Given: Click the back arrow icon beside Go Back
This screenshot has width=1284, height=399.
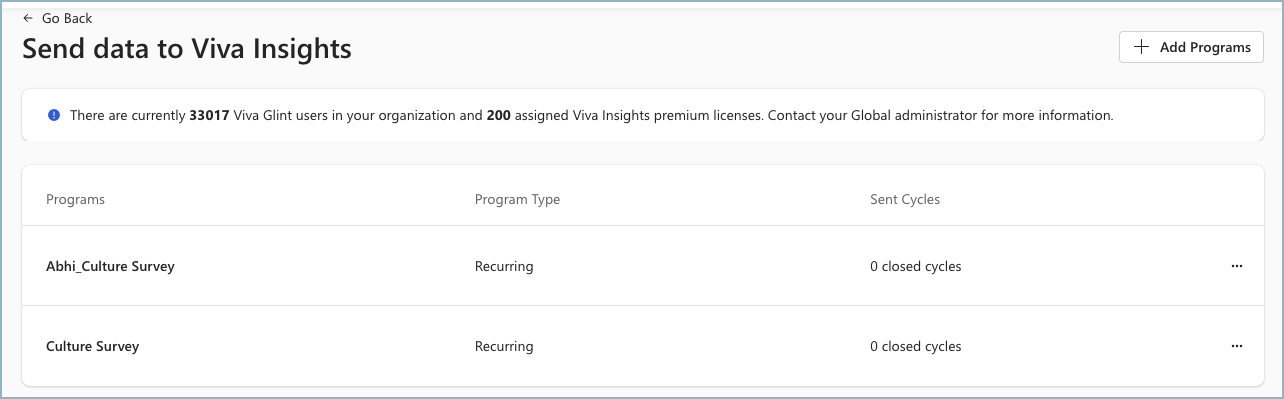Looking at the screenshot, I should pos(28,18).
